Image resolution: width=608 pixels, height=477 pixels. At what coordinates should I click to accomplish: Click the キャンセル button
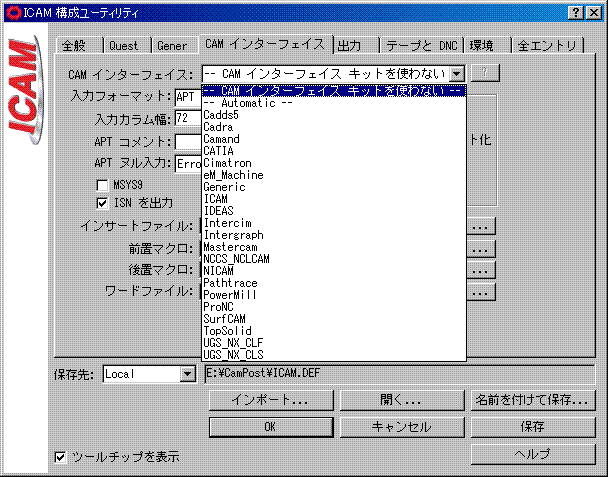tap(402, 427)
